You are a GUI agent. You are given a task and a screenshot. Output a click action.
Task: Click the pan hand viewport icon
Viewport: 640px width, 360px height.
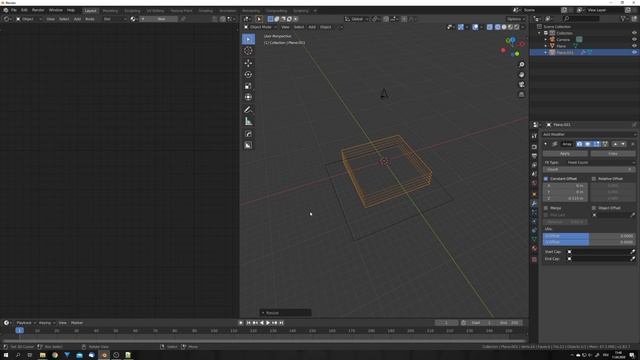(521, 75)
